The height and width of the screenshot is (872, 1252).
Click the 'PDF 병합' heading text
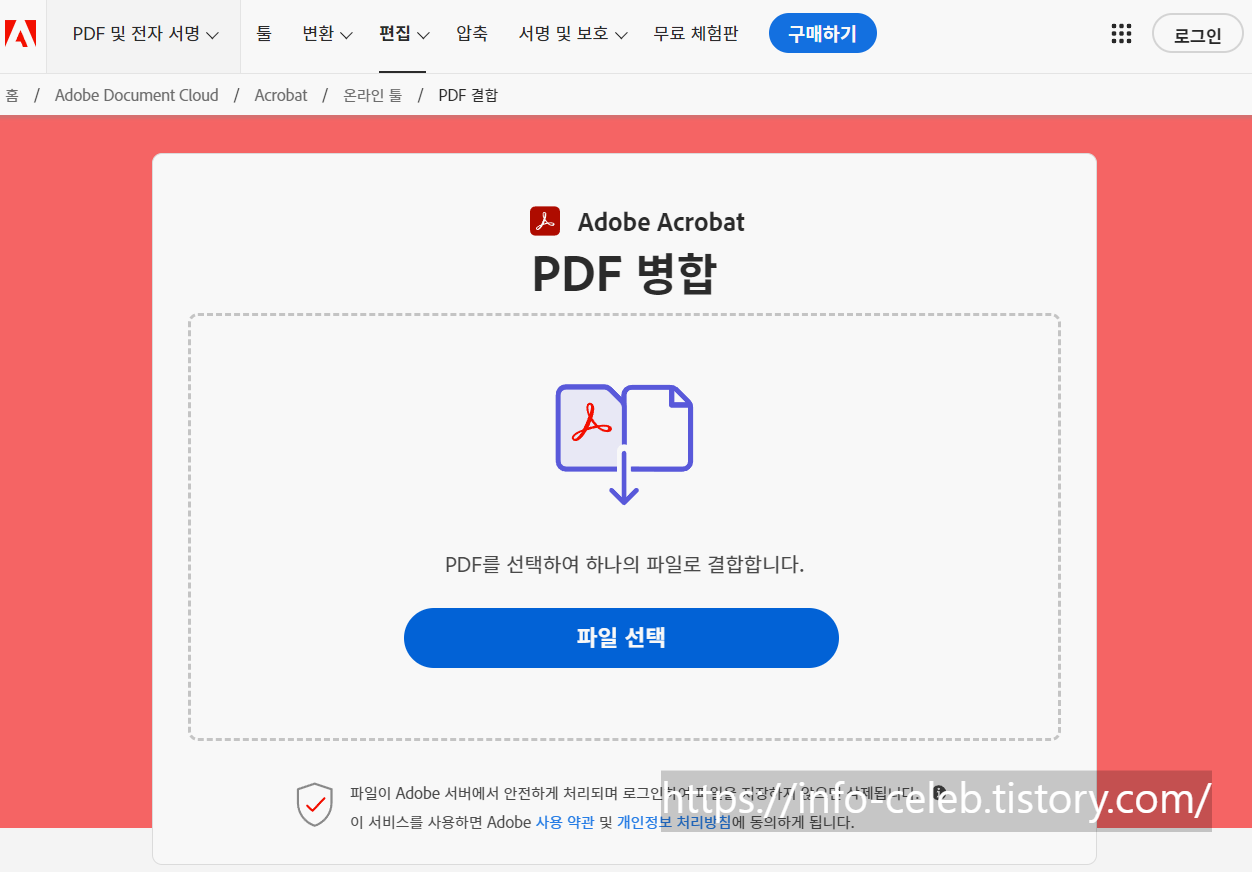point(624,274)
